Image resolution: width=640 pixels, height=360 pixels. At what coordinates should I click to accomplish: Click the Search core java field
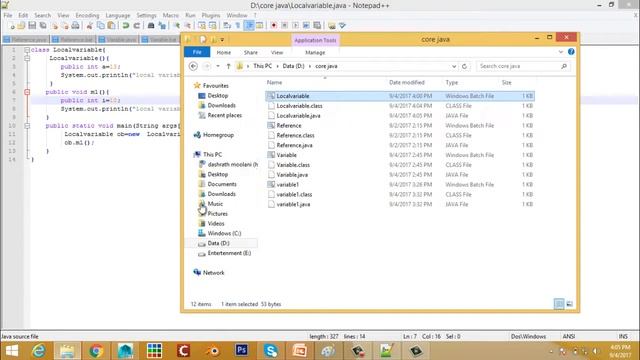point(523,66)
